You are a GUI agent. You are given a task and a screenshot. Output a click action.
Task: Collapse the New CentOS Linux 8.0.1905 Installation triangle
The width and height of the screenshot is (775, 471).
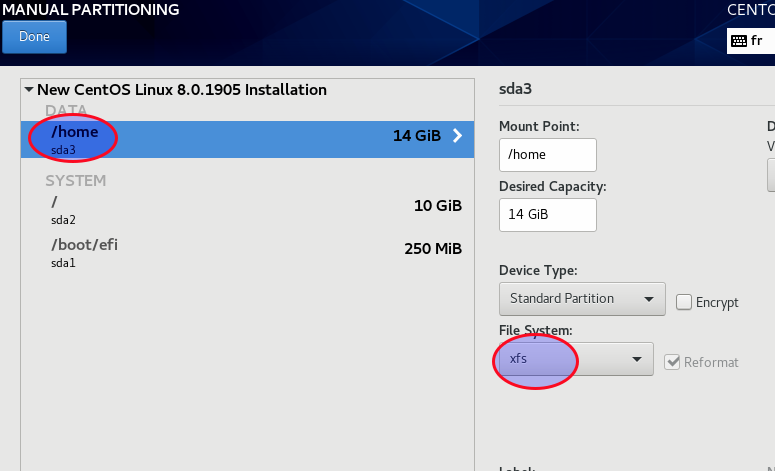click(29, 90)
